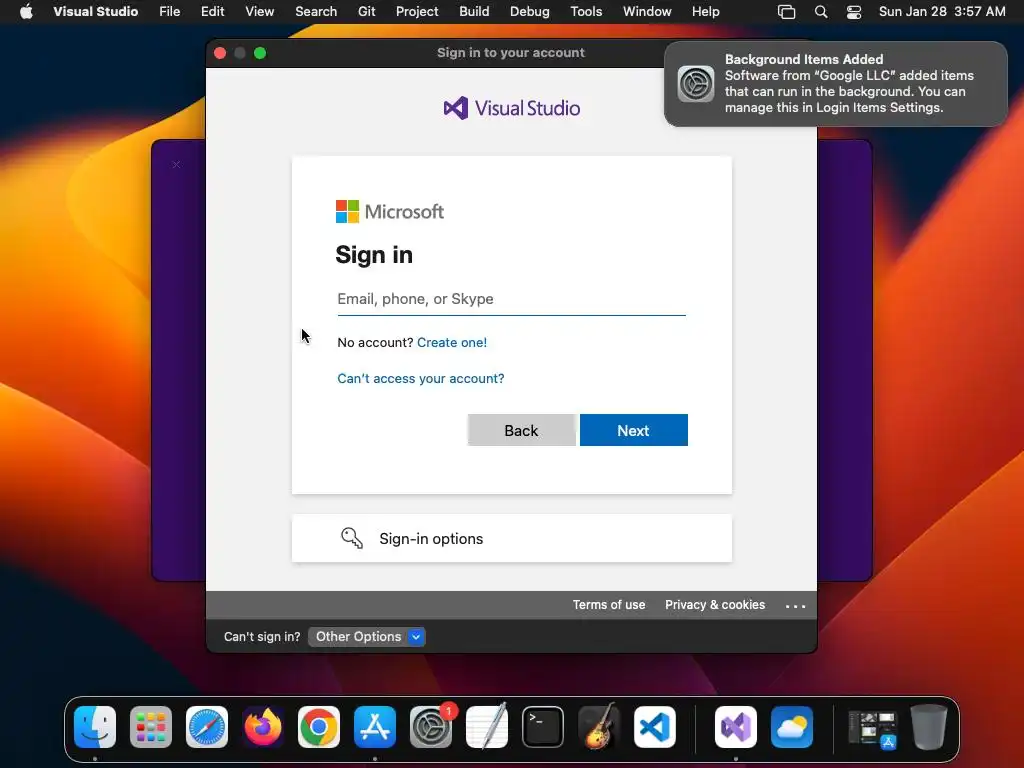Open the Window menu

[x=647, y=12]
